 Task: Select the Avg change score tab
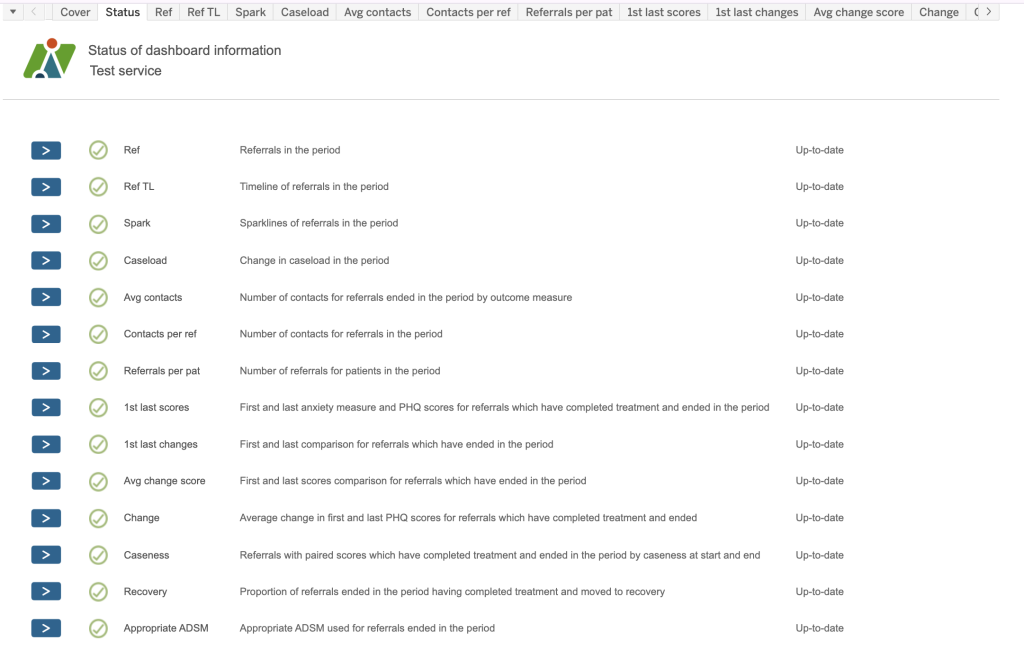858,12
